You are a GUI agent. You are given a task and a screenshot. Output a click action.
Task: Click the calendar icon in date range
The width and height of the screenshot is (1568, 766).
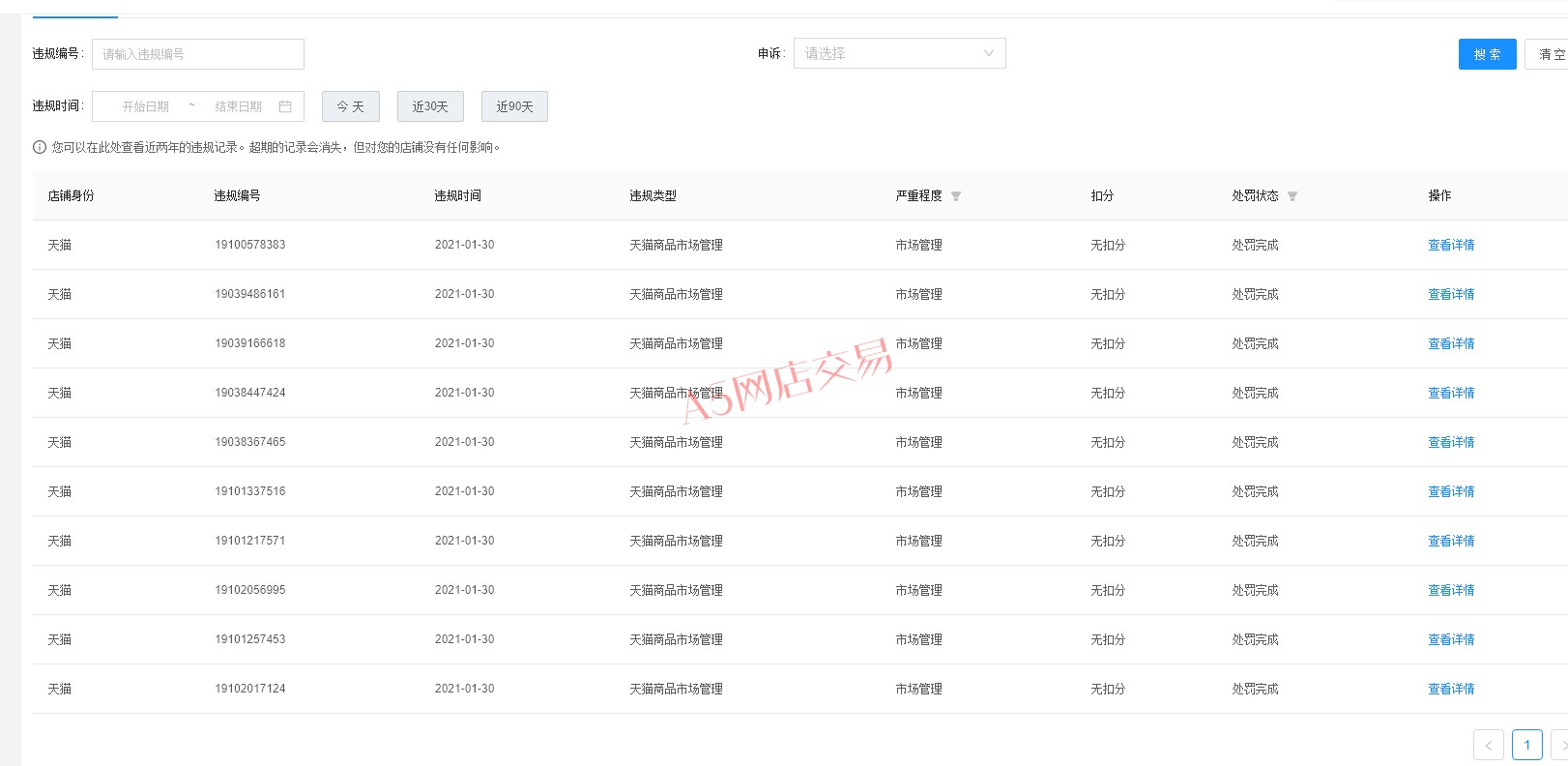285,106
